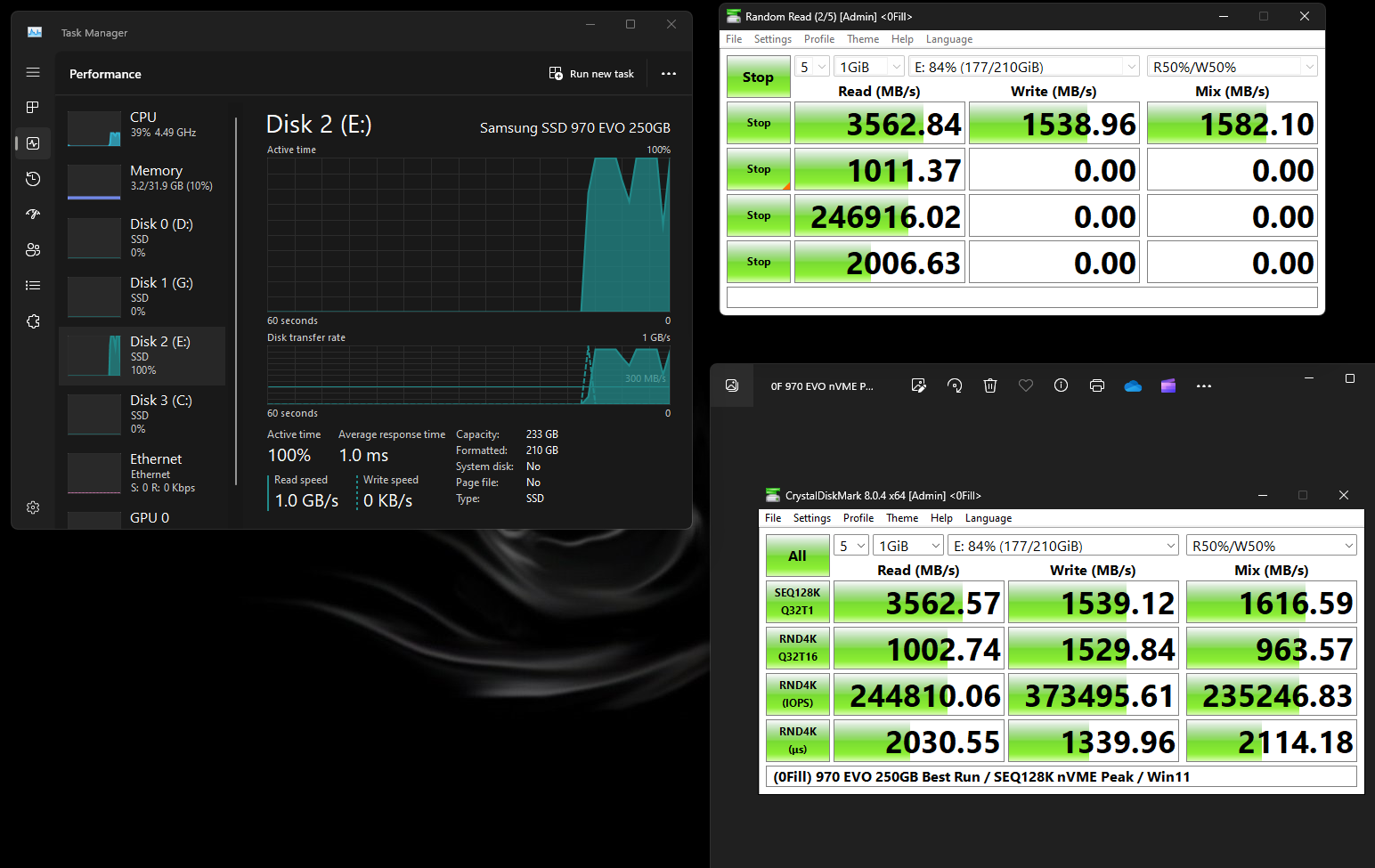Screen dimensions: 1375x868
Task: Rotate the image in Photos
Action: (x=955, y=385)
